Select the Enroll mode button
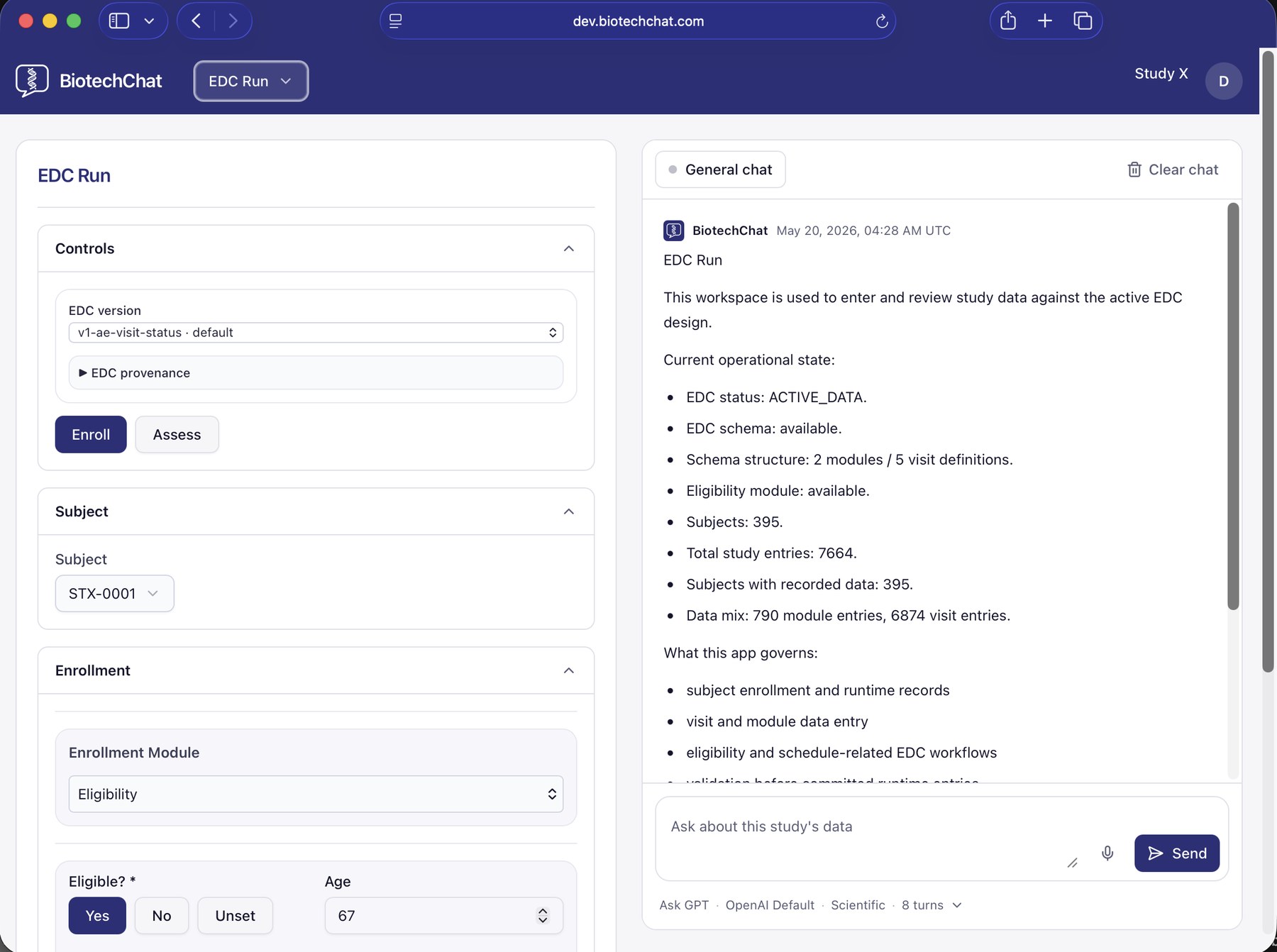Screen dimensions: 1277x952 tap(91, 434)
